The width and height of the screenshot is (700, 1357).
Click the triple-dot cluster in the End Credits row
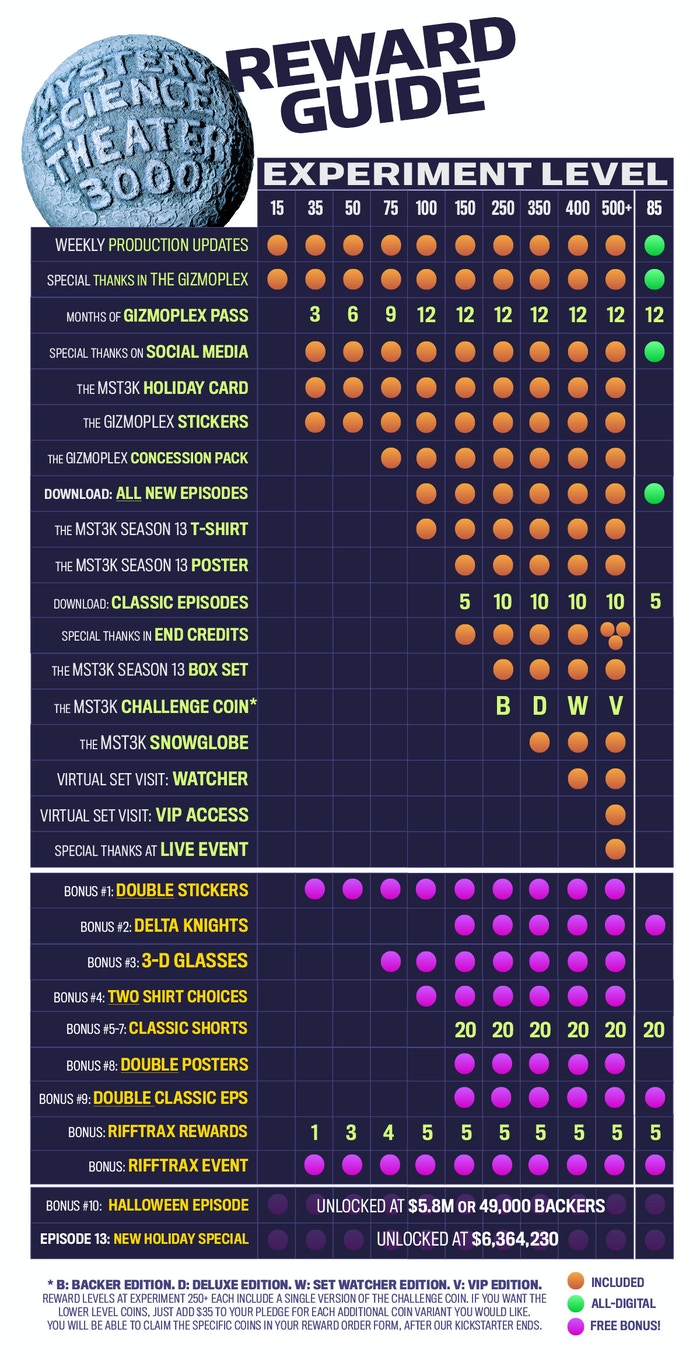pyautogui.click(x=615, y=634)
